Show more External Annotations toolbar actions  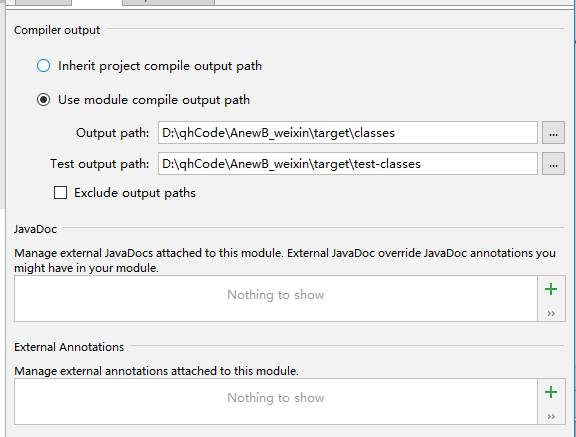click(x=551, y=416)
